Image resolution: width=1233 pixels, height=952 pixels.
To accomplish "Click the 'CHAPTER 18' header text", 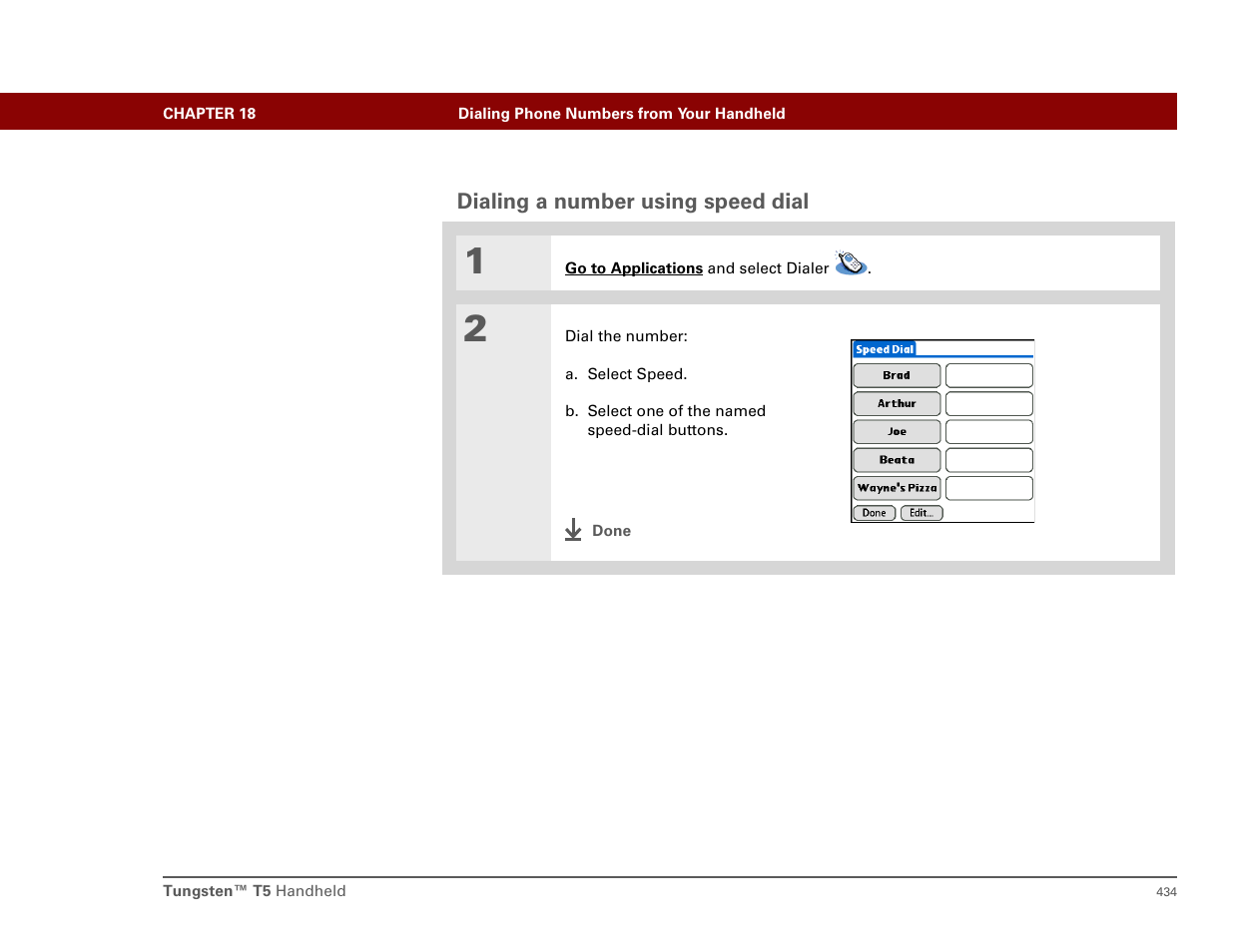I will (210, 114).
